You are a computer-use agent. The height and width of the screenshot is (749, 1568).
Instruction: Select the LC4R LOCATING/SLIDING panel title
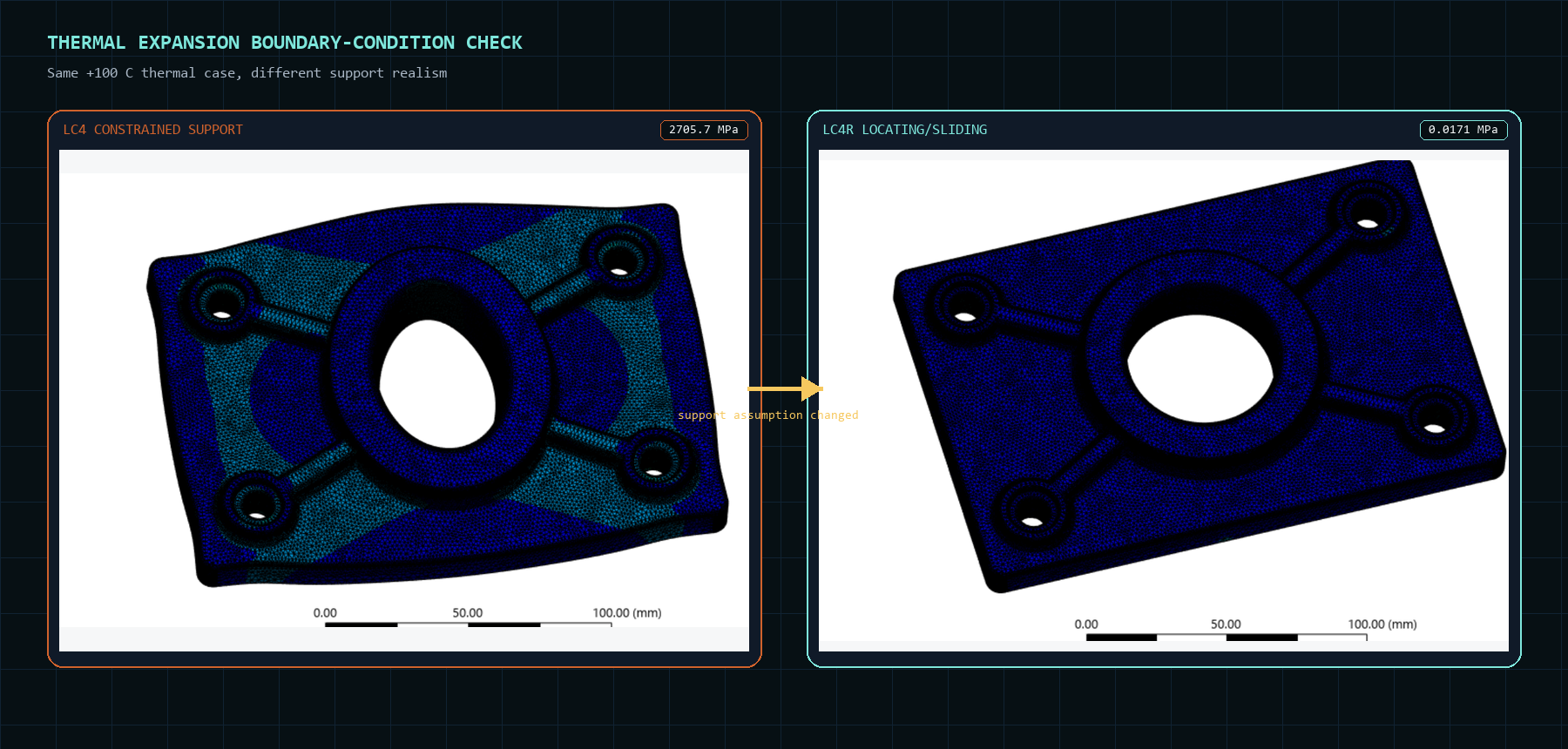(904, 130)
